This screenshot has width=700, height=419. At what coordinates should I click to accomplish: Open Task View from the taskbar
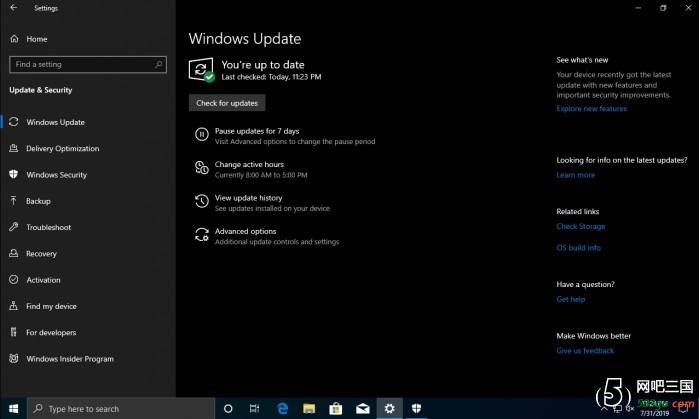(254, 408)
